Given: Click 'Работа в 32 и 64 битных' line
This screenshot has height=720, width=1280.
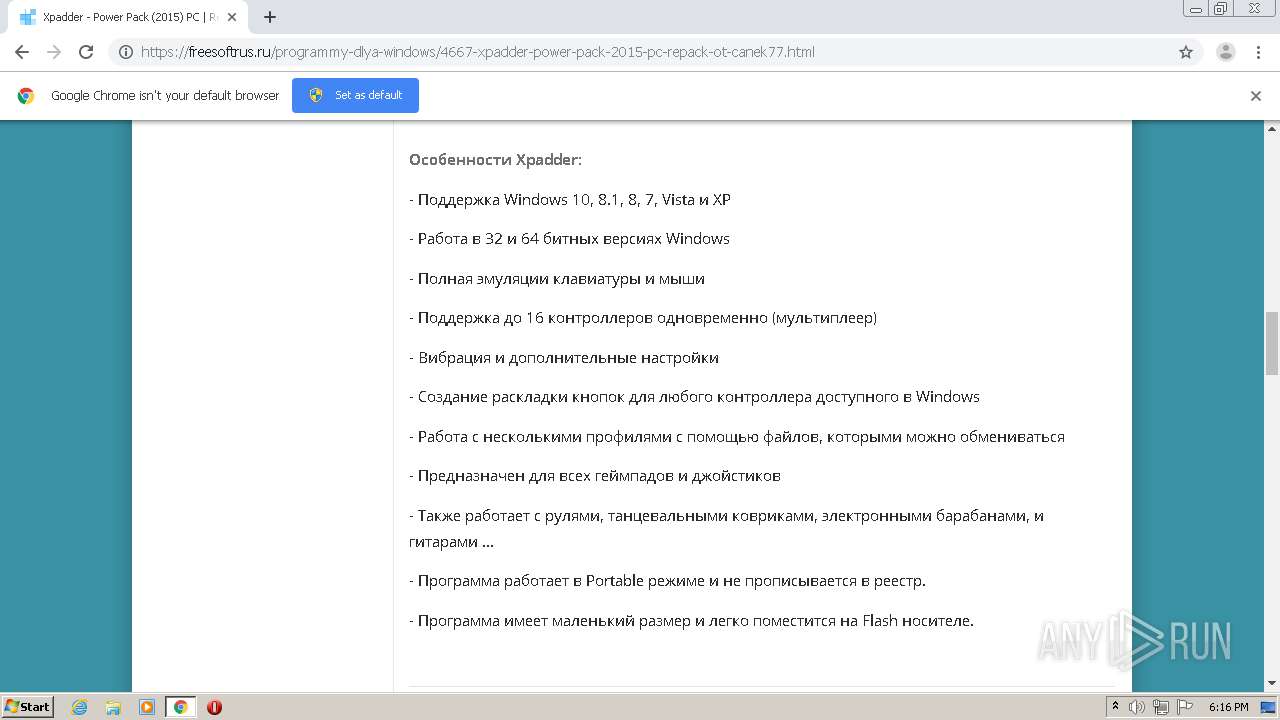Looking at the screenshot, I should pos(569,239).
